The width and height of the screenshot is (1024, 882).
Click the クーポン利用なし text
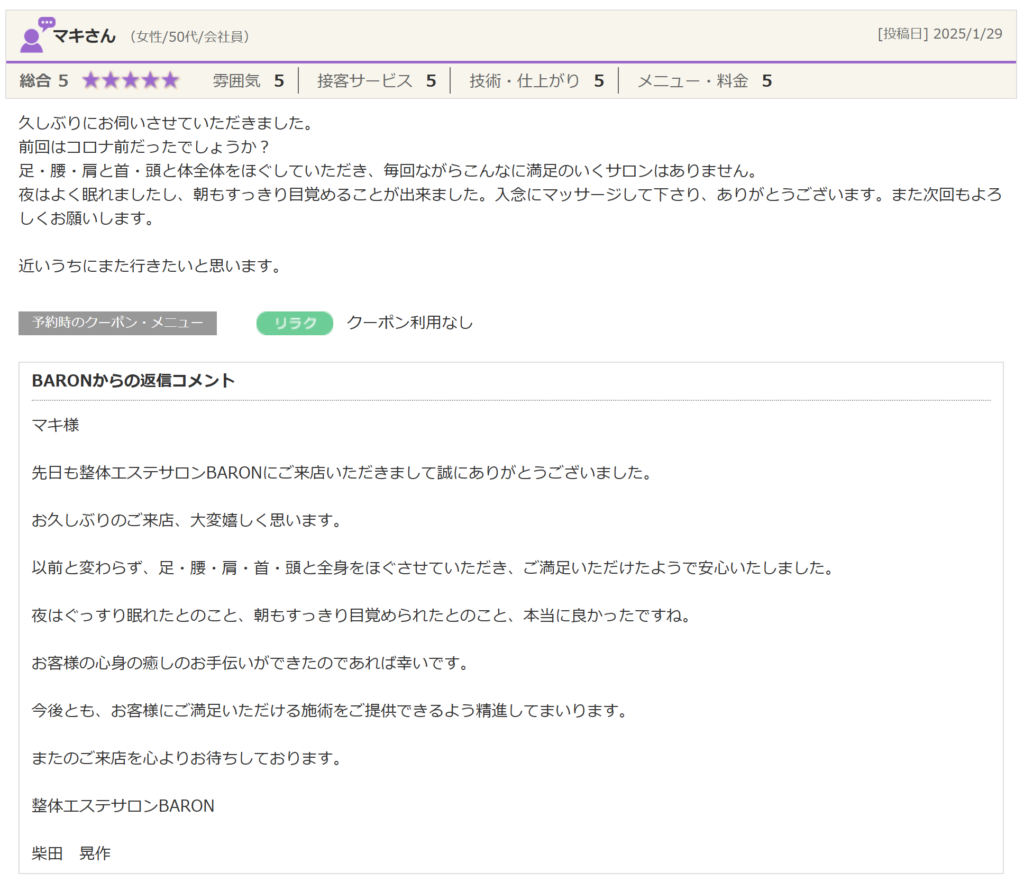pos(409,323)
